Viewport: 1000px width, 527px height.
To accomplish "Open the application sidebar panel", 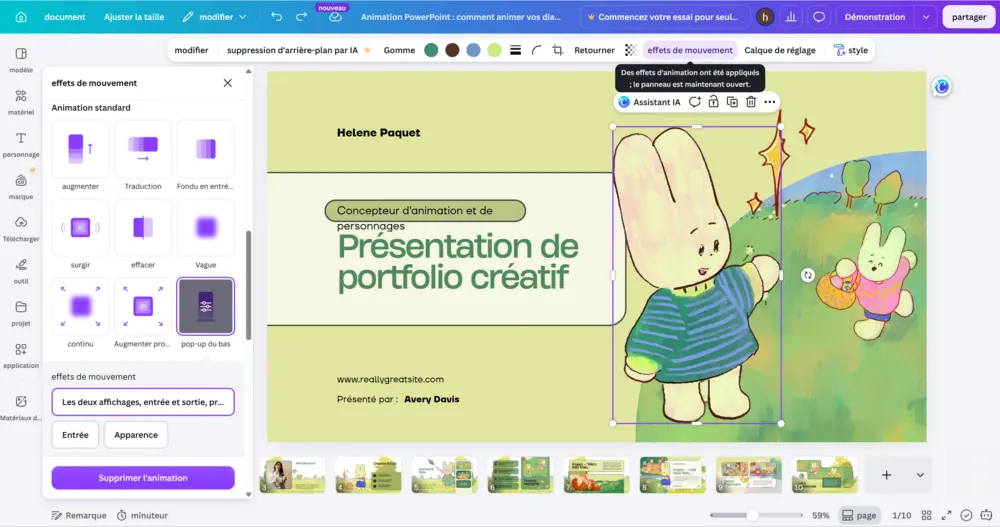I will [21, 355].
